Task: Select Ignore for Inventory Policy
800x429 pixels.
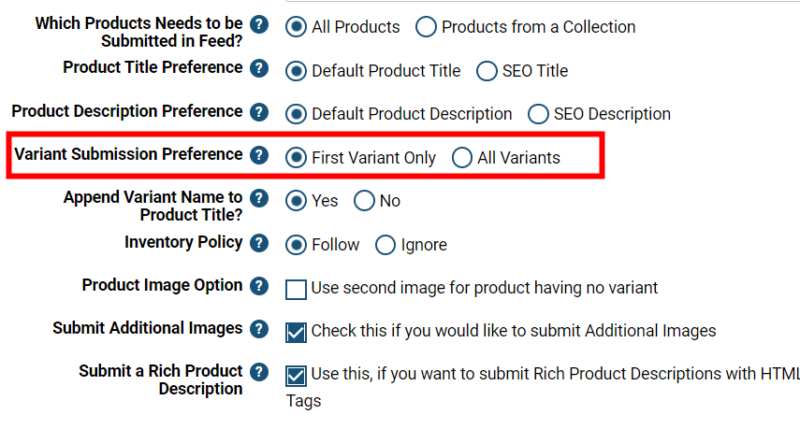Action: coord(385,245)
